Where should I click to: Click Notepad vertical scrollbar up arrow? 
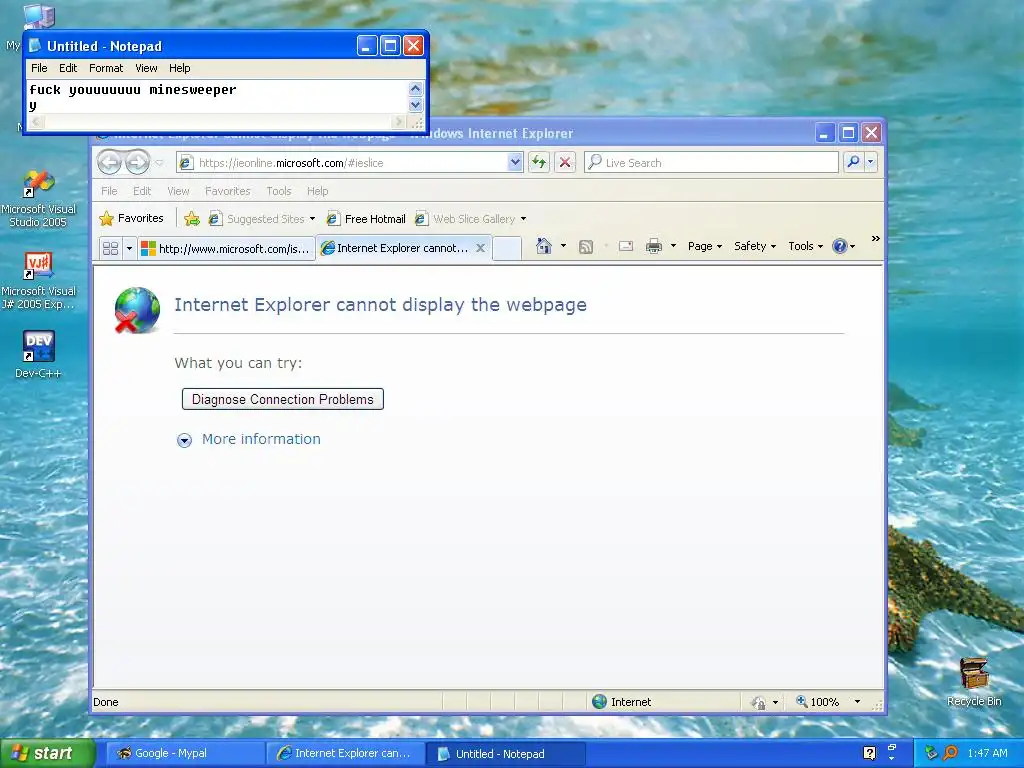[416, 89]
